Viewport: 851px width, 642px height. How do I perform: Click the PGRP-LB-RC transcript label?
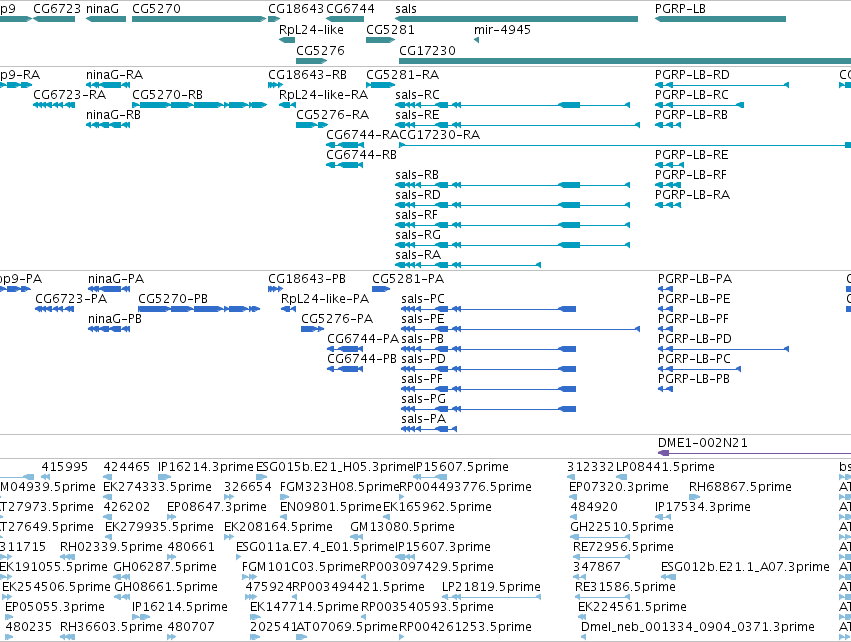pos(691,95)
